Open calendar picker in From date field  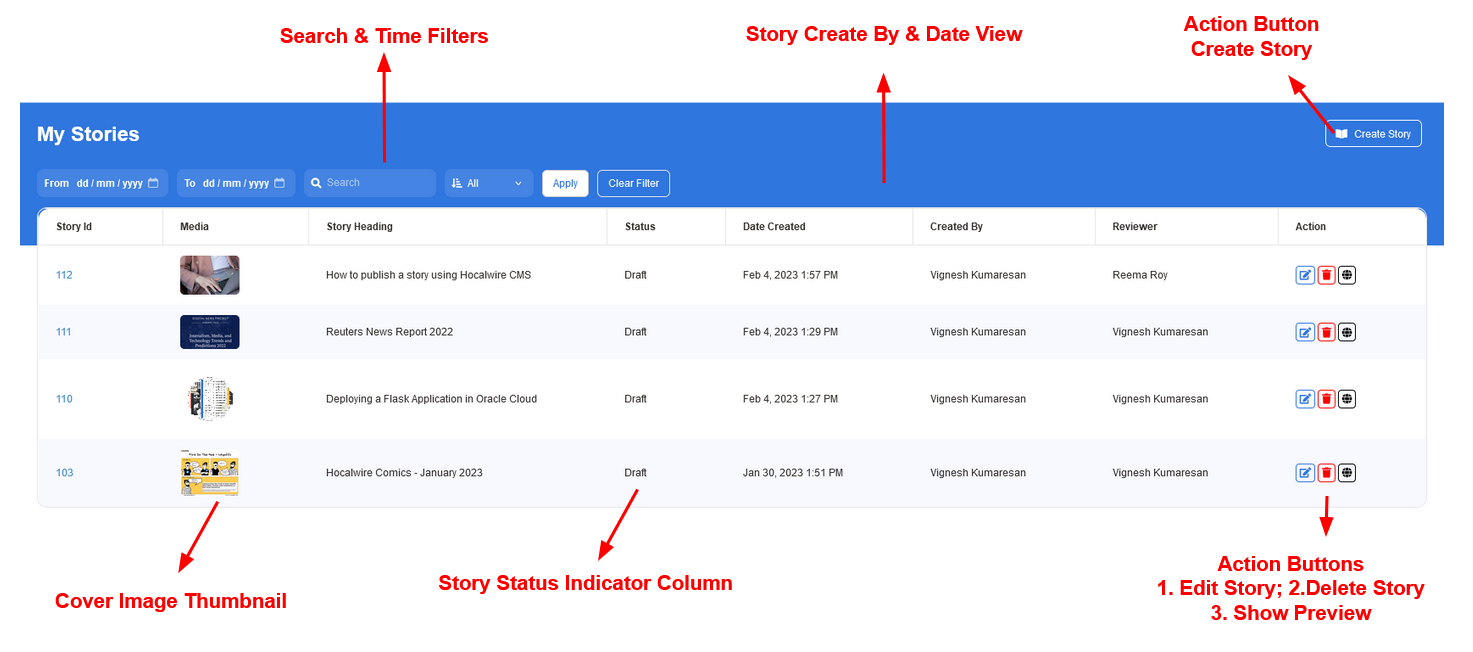coord(153,183)
